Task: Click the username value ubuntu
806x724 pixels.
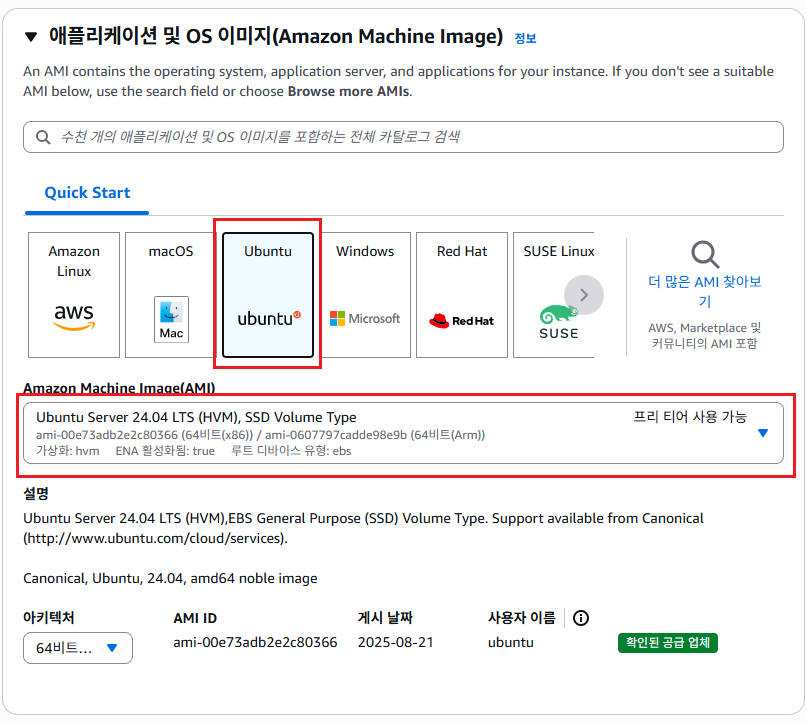Action: [x=510, y=643]
